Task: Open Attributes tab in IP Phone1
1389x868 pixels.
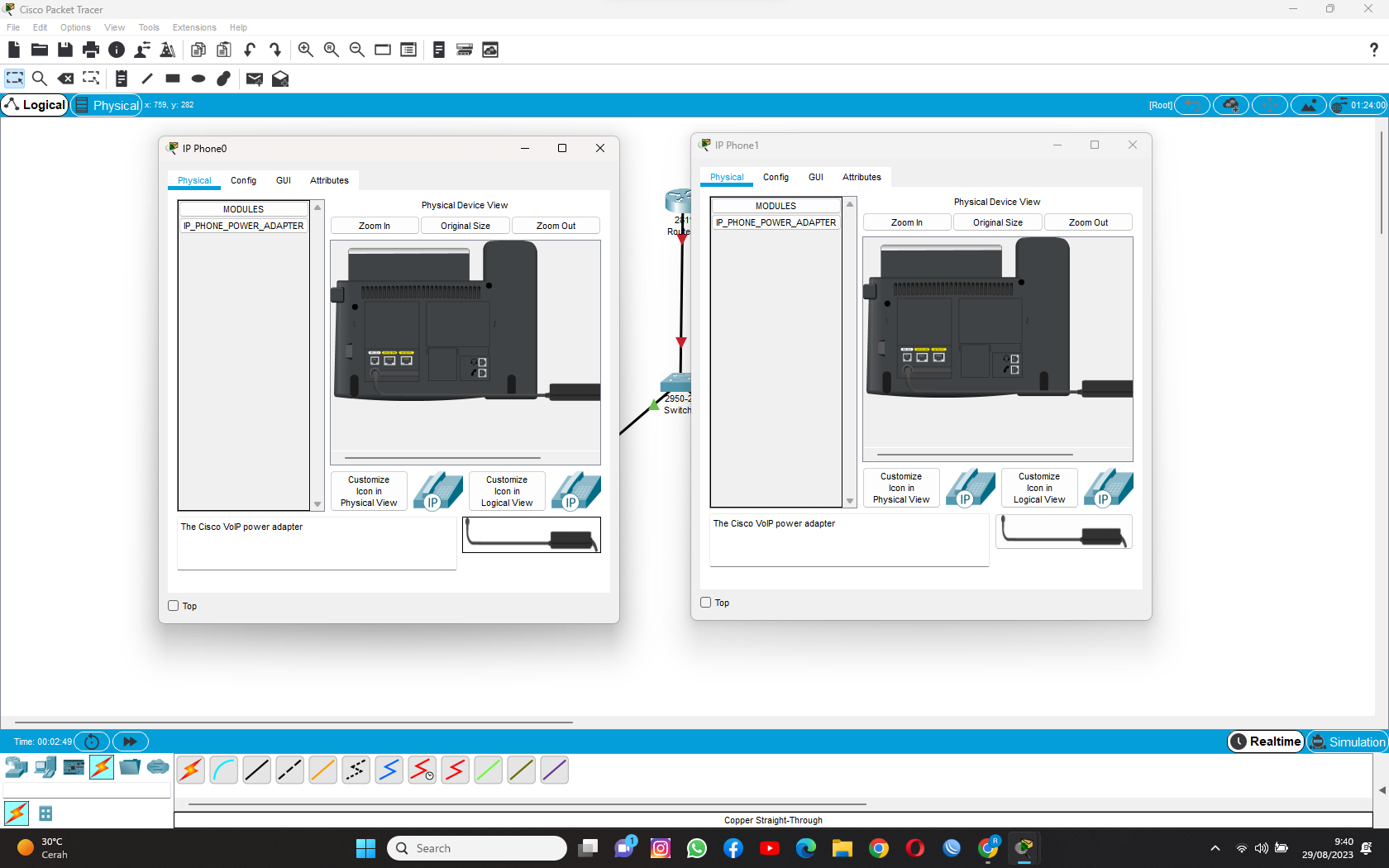Action: click(862, 177)
